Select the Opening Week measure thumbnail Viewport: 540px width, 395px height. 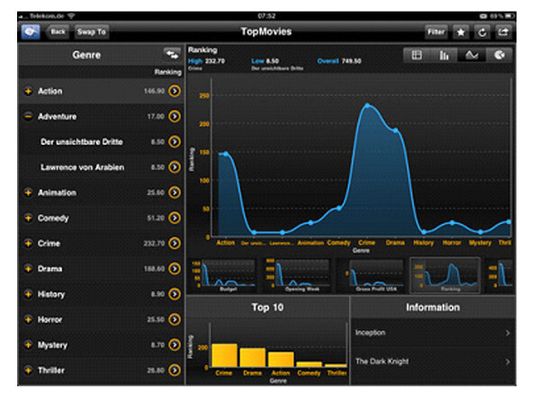(x=297, y=276)
